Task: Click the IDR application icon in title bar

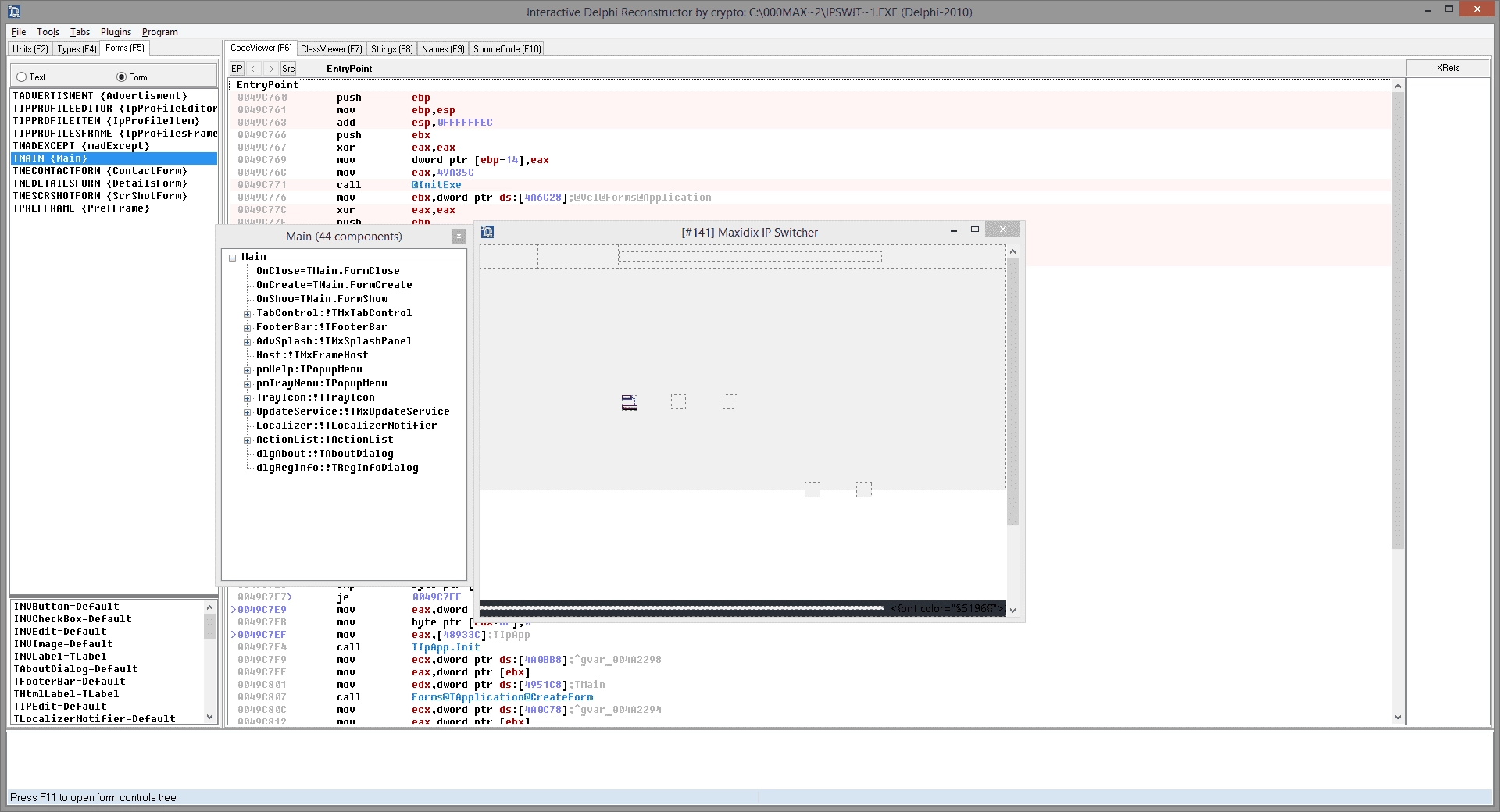Action: click(x=14, y=12)
